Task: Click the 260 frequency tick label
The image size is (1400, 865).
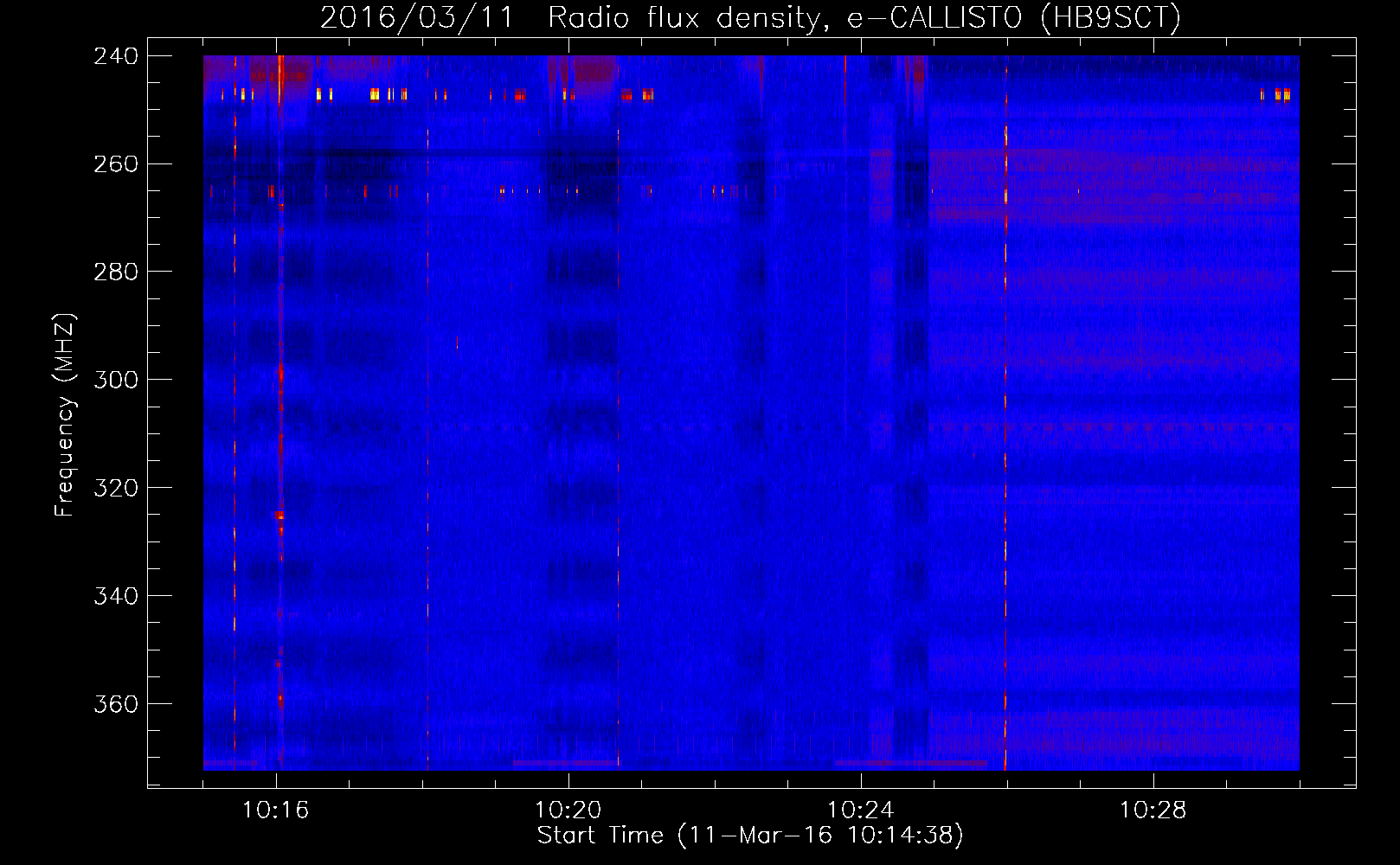Action: point(115,164)
